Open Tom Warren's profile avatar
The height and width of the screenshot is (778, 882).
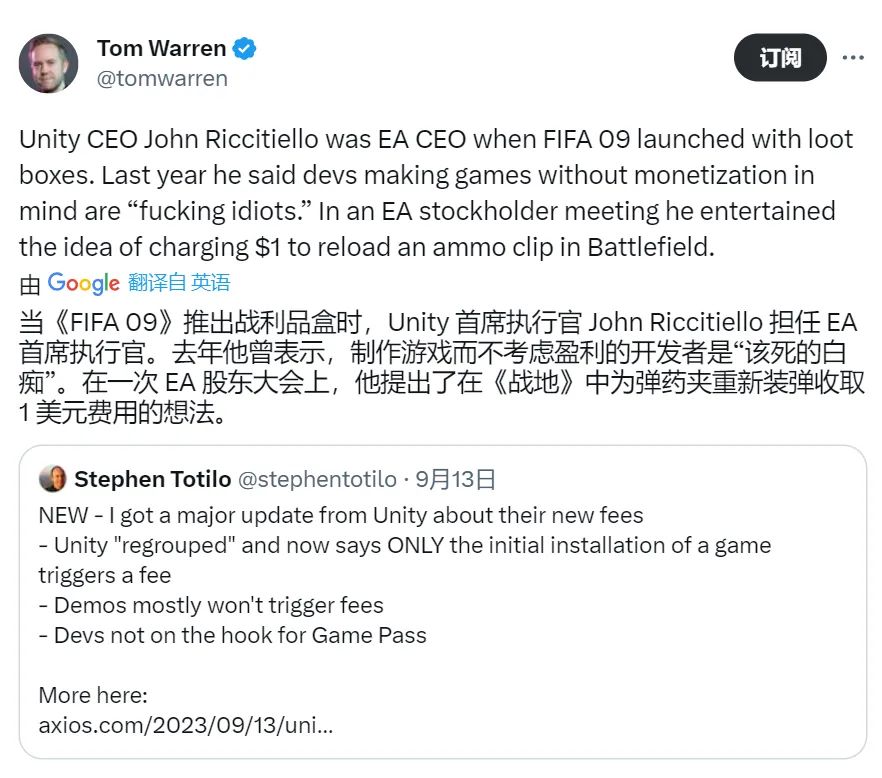pos(48,64)
